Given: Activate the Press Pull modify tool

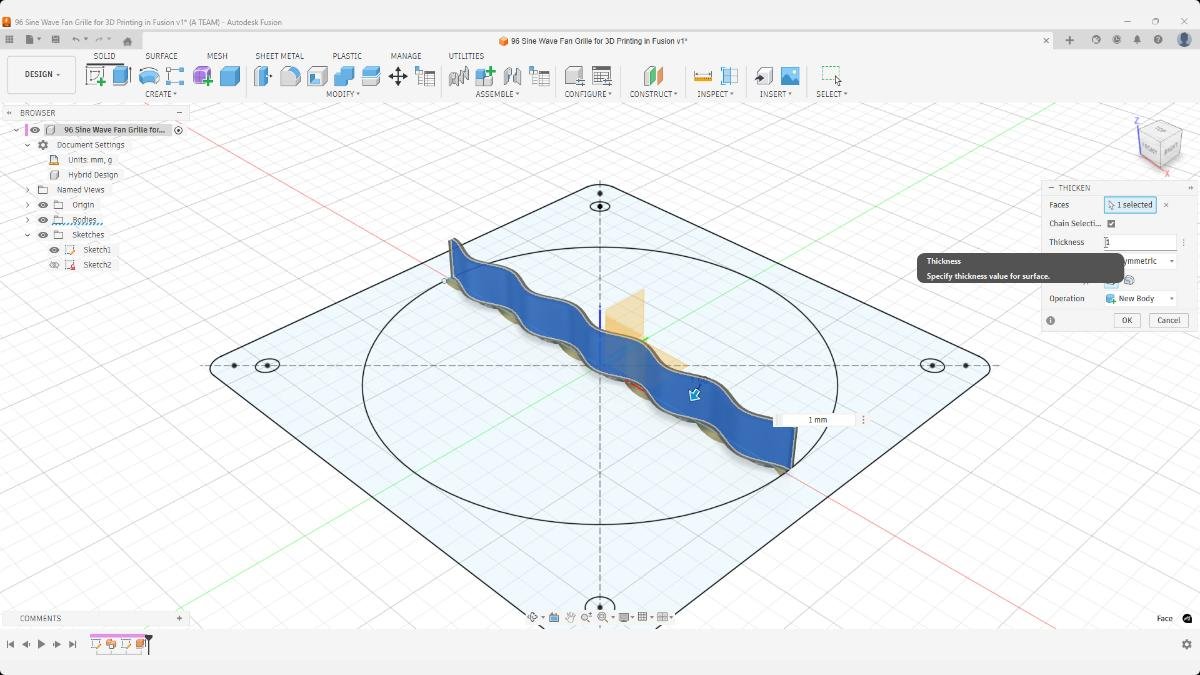Looking at the screenshot, I should pyautogui.click(x=262, y=75).
